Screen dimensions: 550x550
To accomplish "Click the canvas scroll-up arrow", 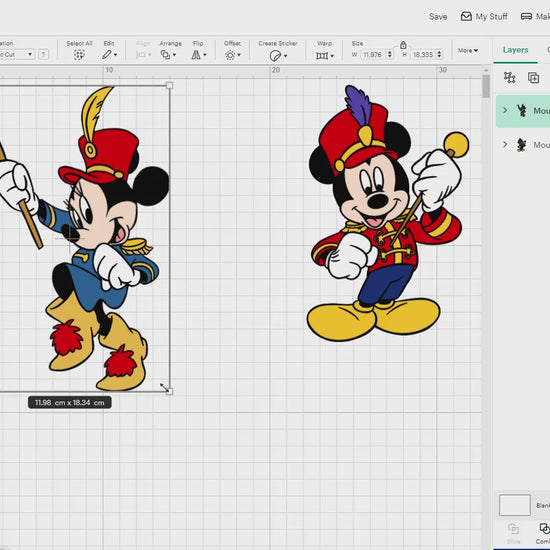I will [x=486, y=71].
